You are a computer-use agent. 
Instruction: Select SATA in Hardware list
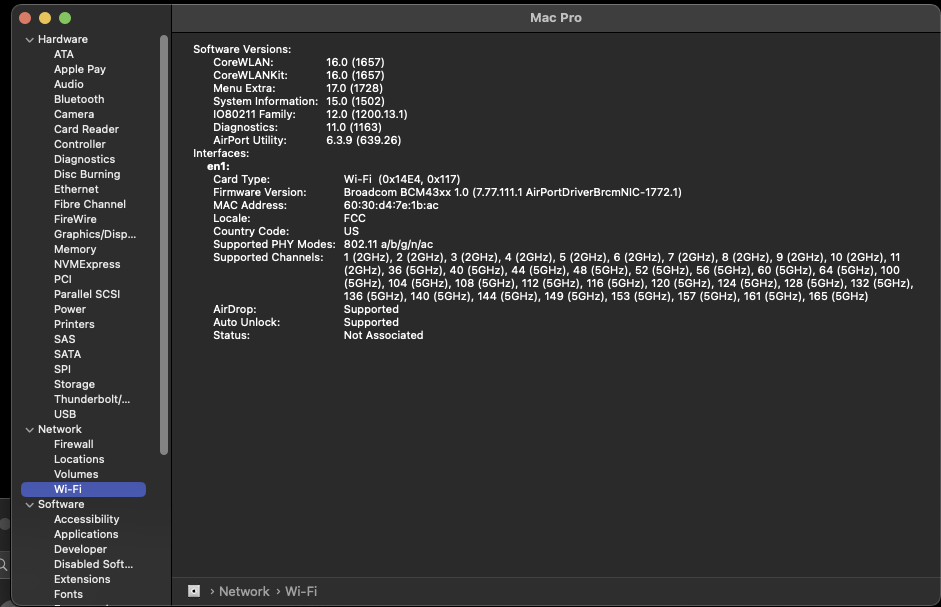[67, 354]
